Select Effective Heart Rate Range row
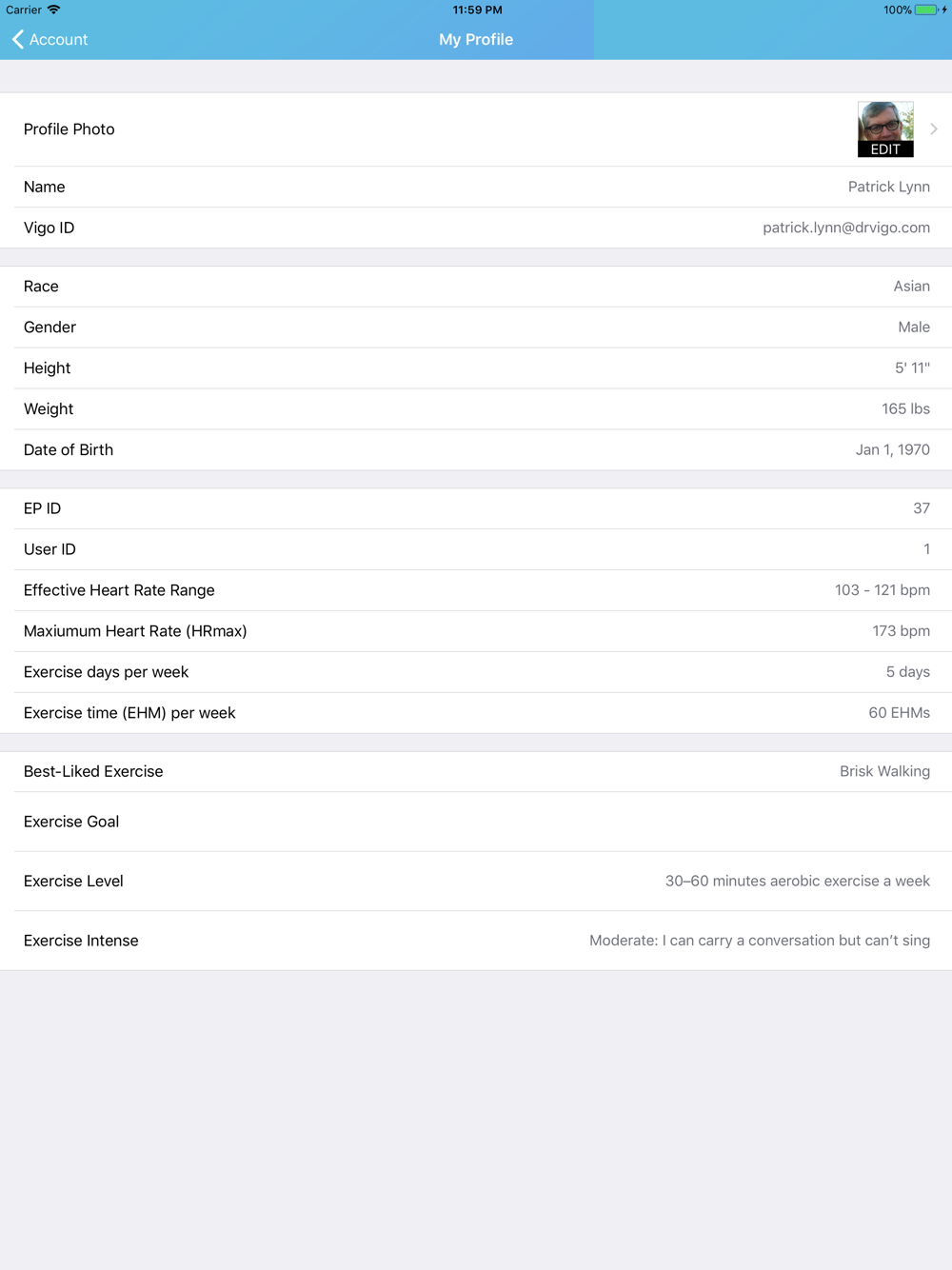This screenshot has height=1270, width=952. [x=476, y=590]
